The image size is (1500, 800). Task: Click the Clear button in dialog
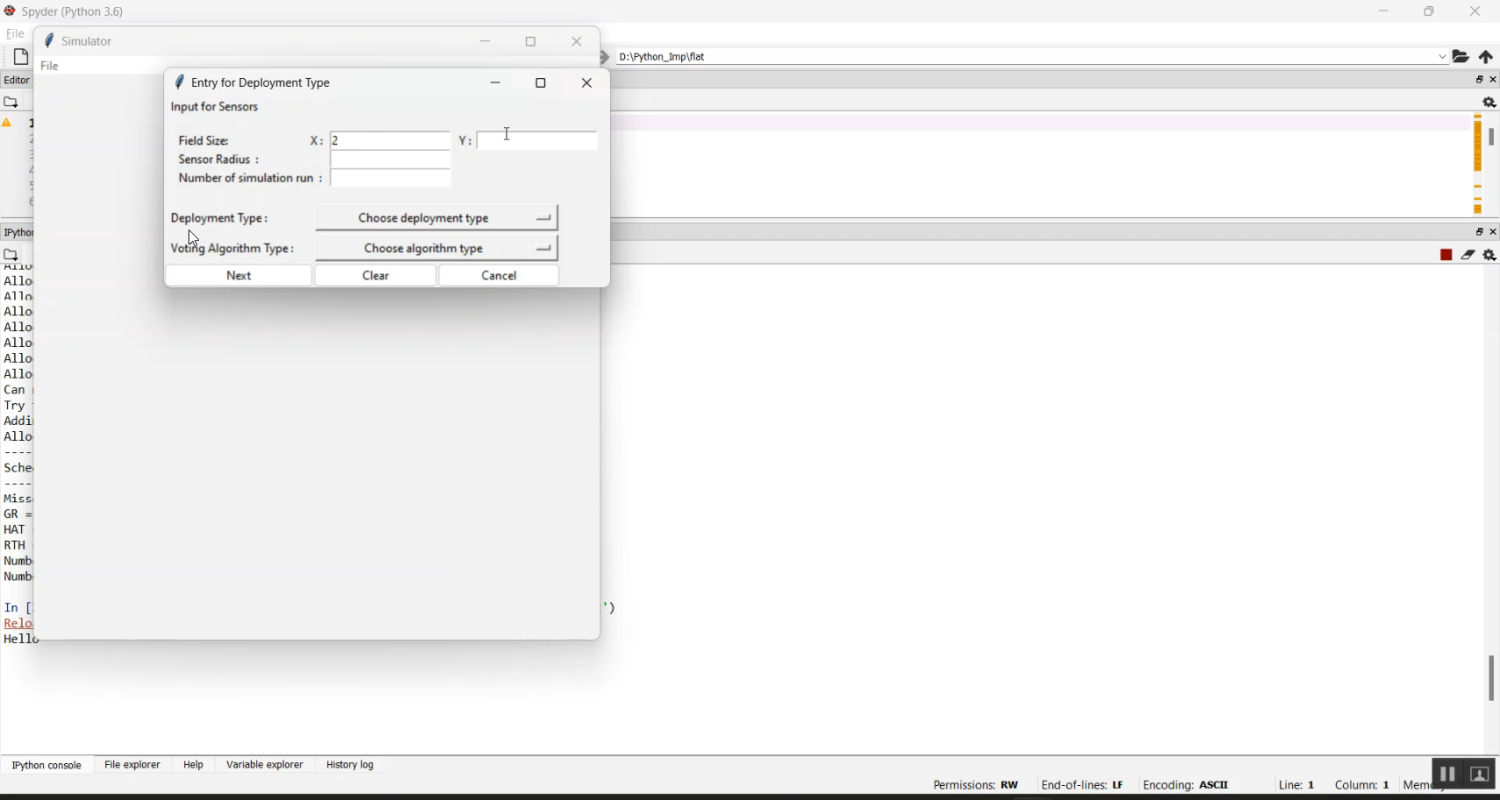tap(376, 276)
